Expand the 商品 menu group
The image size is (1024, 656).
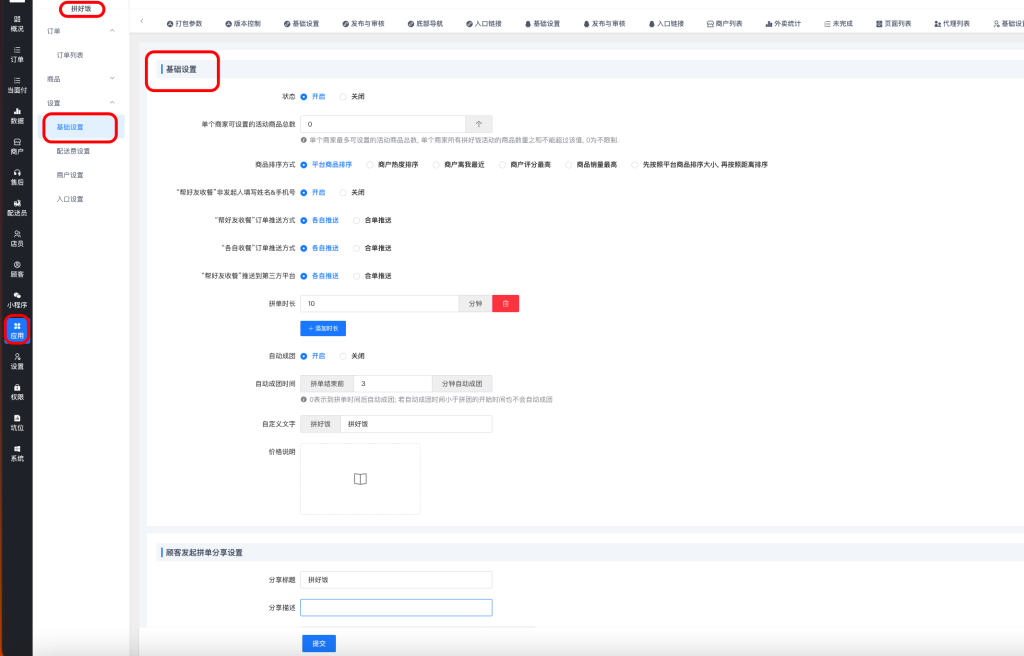tap(111, 78)
